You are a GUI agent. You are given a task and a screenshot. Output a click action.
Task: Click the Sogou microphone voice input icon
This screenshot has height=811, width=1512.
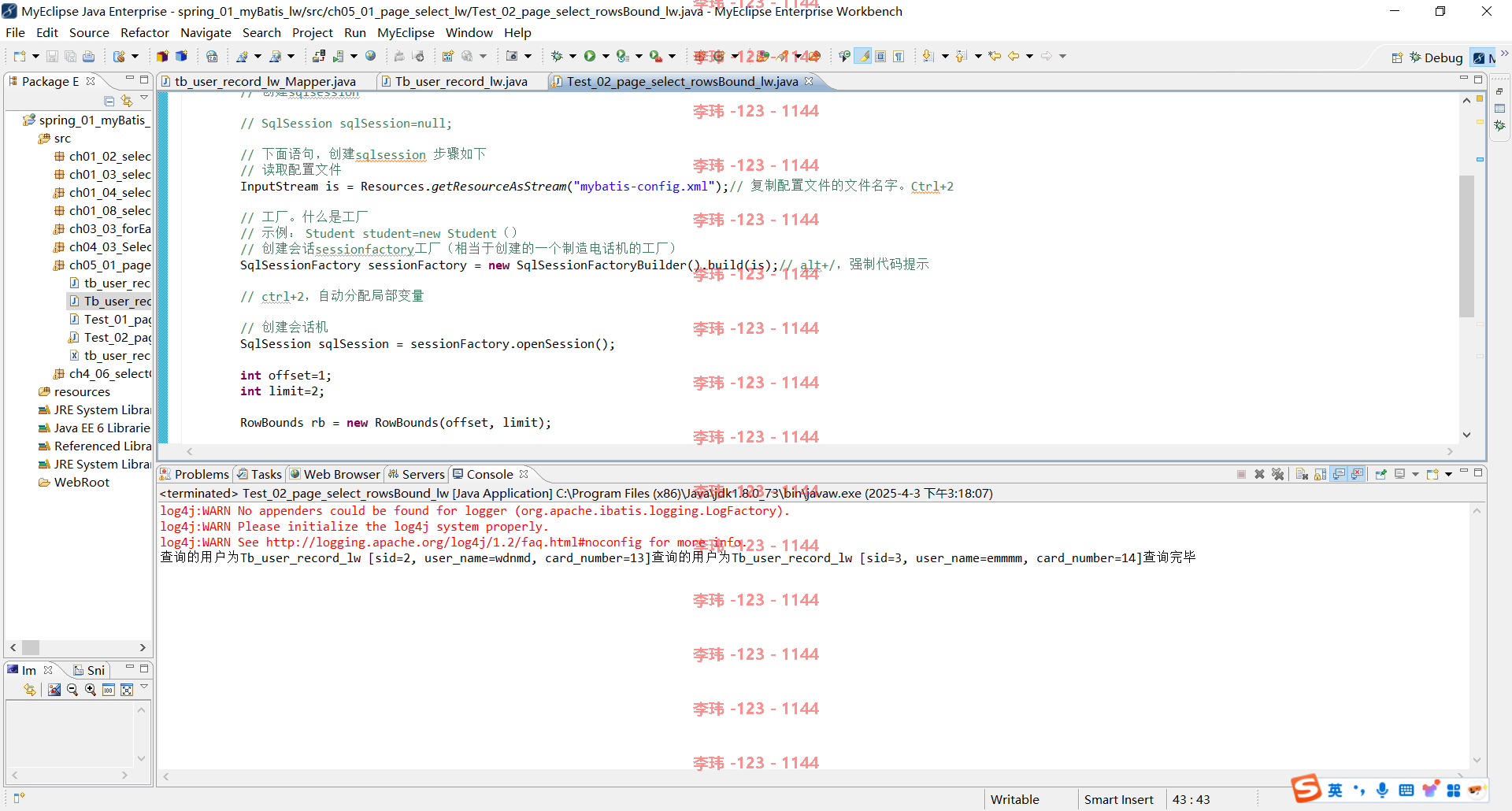tap(1382, 790)
